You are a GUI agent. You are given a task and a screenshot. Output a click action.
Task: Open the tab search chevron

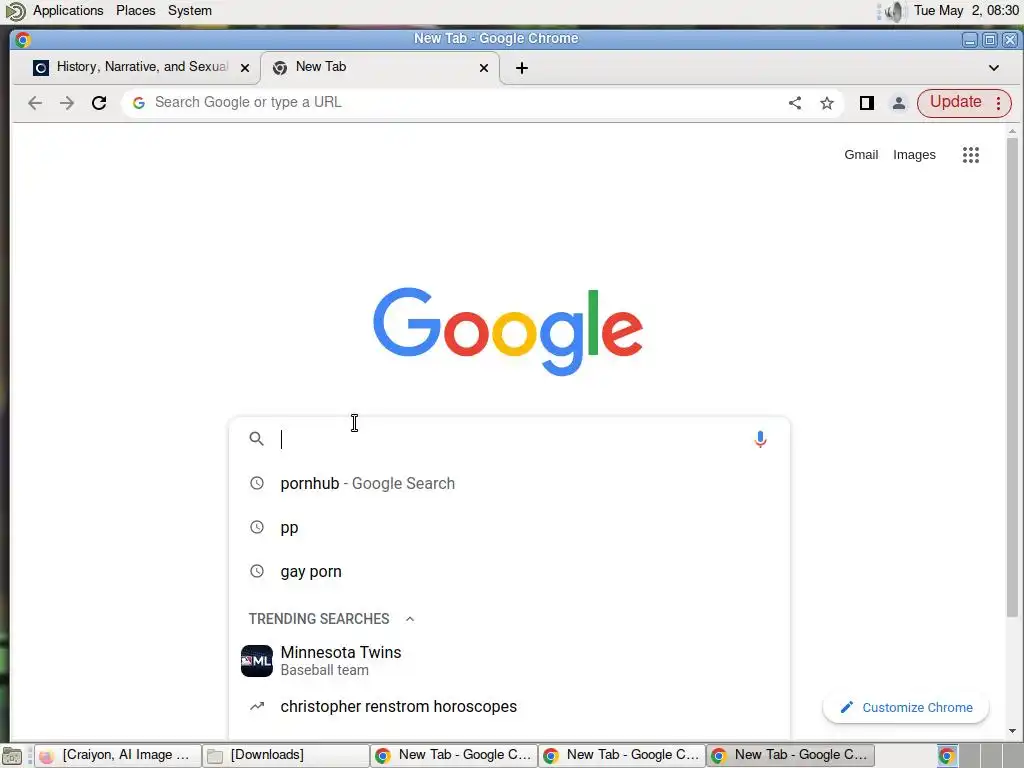click(x=993, y=68)
